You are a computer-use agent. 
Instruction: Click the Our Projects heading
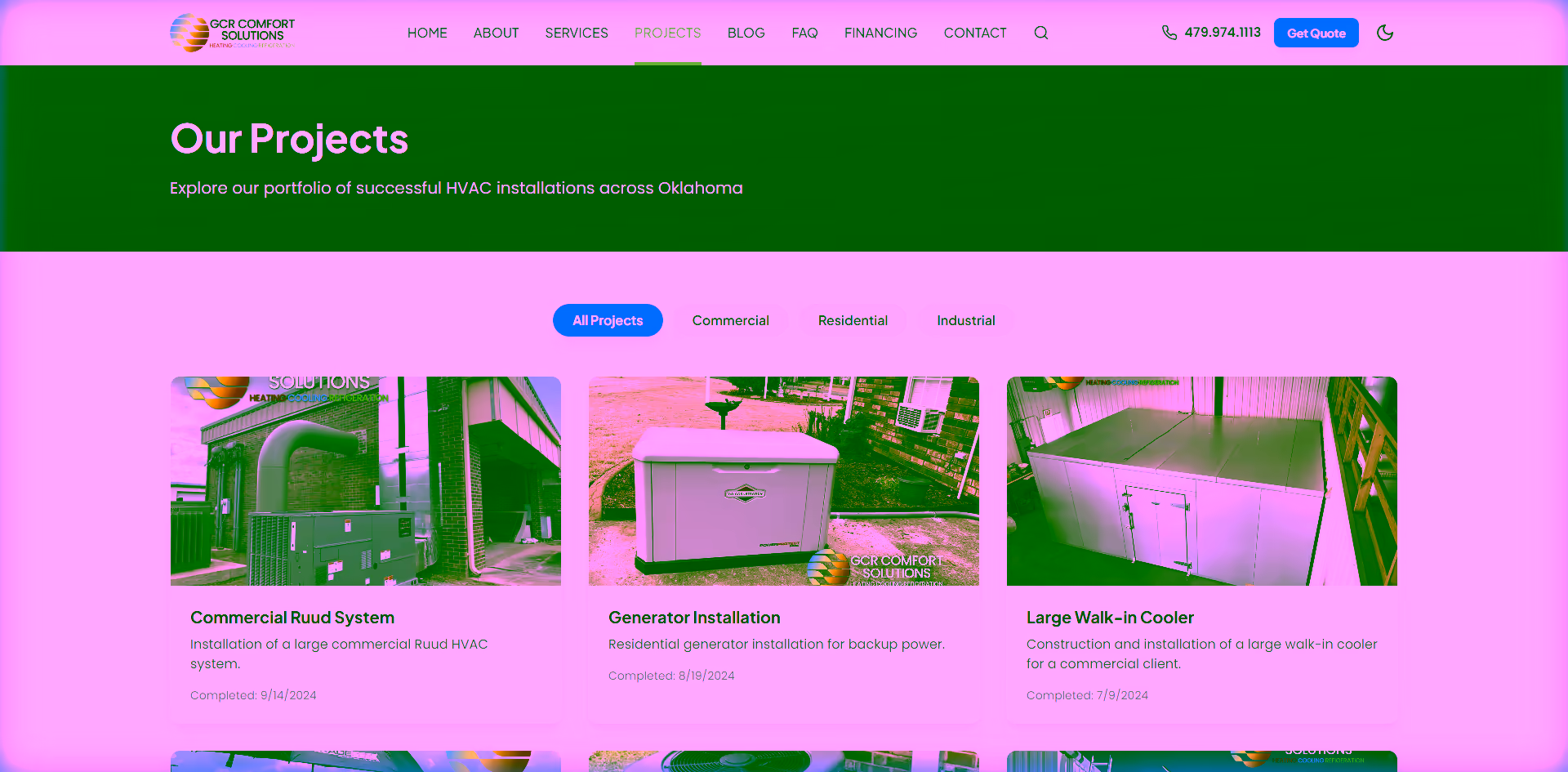(289, 139)
